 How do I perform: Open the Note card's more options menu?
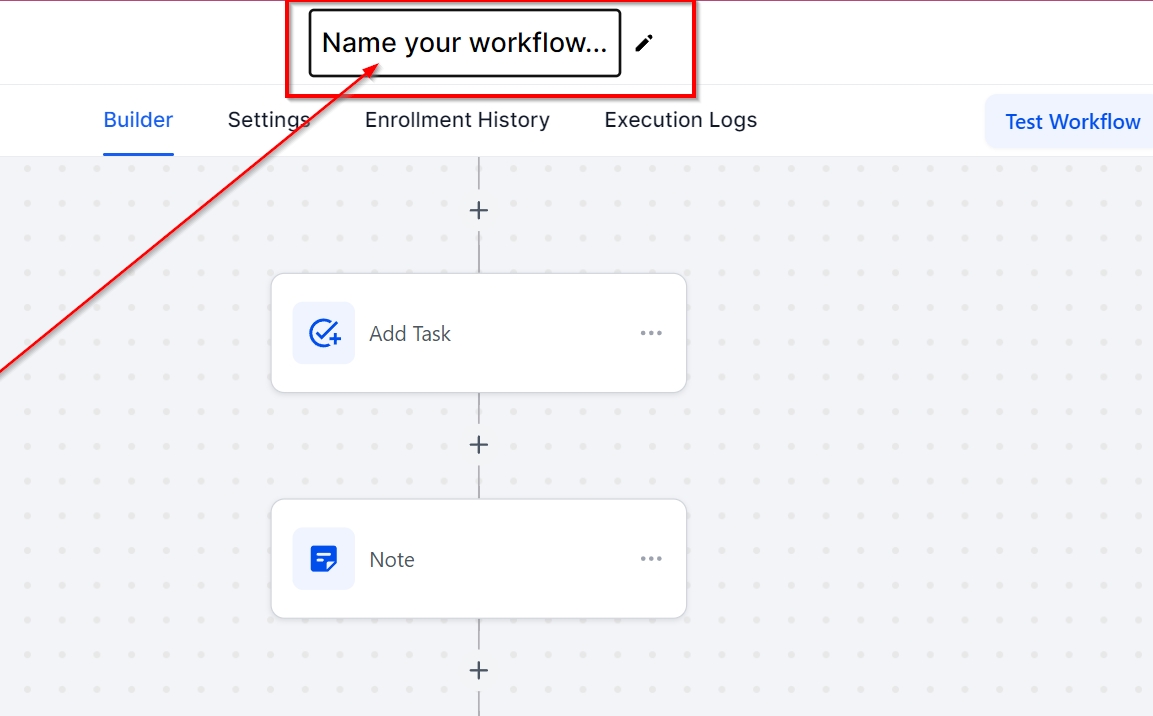coord(651,559)
